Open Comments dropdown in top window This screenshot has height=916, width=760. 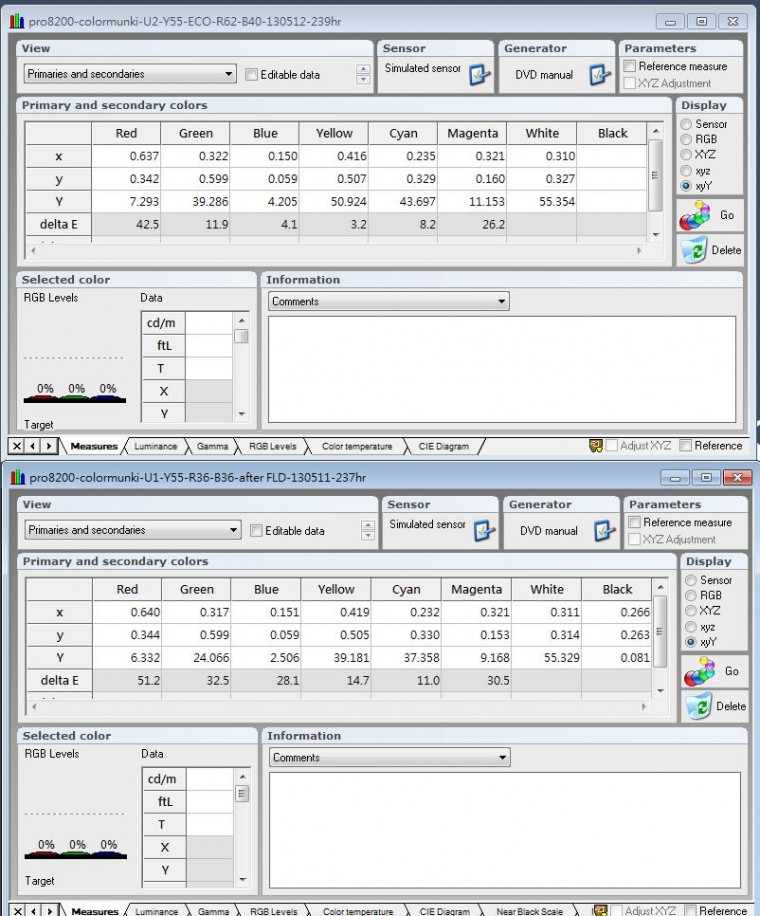(x=388, y=301)
